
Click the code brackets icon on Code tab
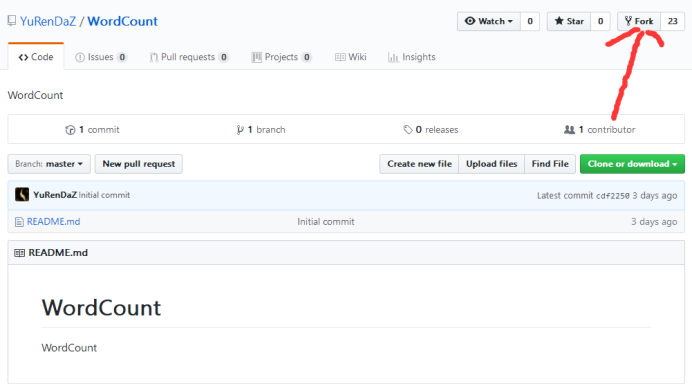23,57
